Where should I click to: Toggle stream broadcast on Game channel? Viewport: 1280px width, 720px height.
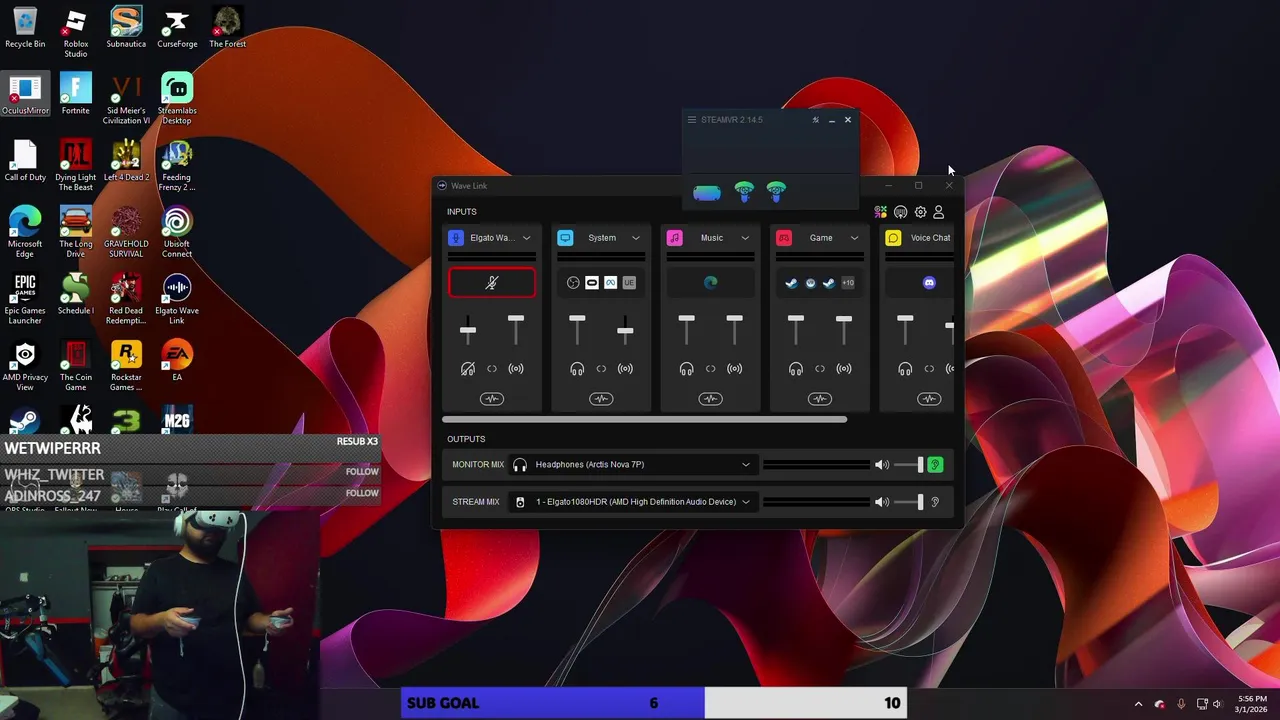click(x=844, y=369)
